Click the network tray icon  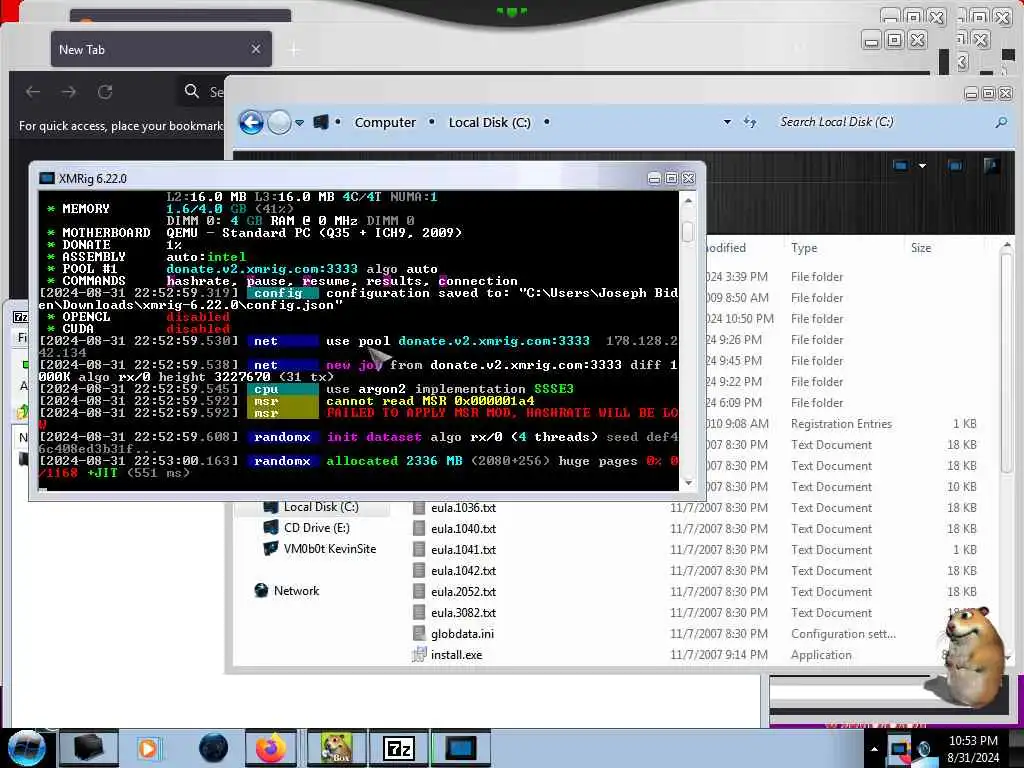899,749
